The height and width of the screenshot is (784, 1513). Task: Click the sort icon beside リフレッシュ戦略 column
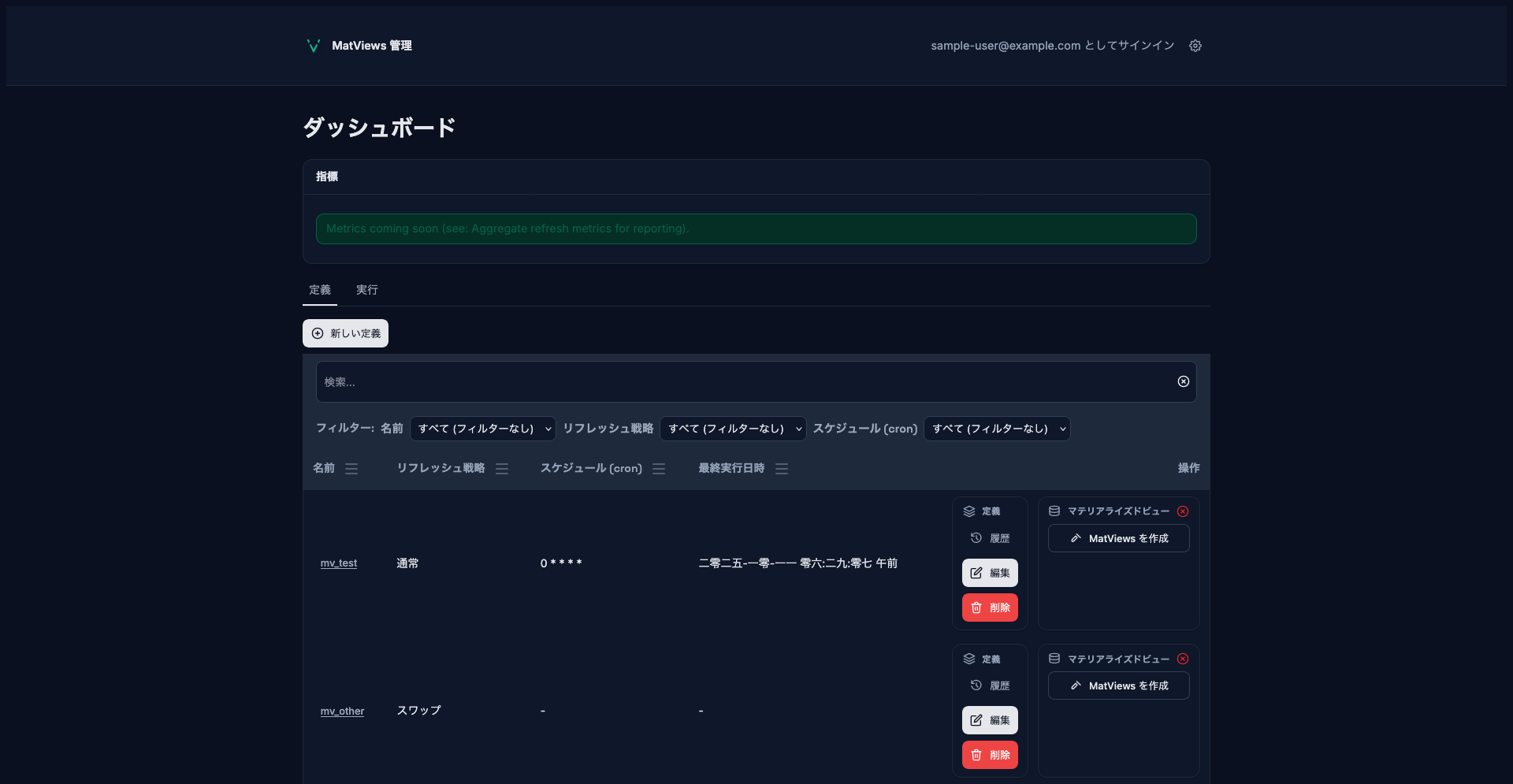502,469
